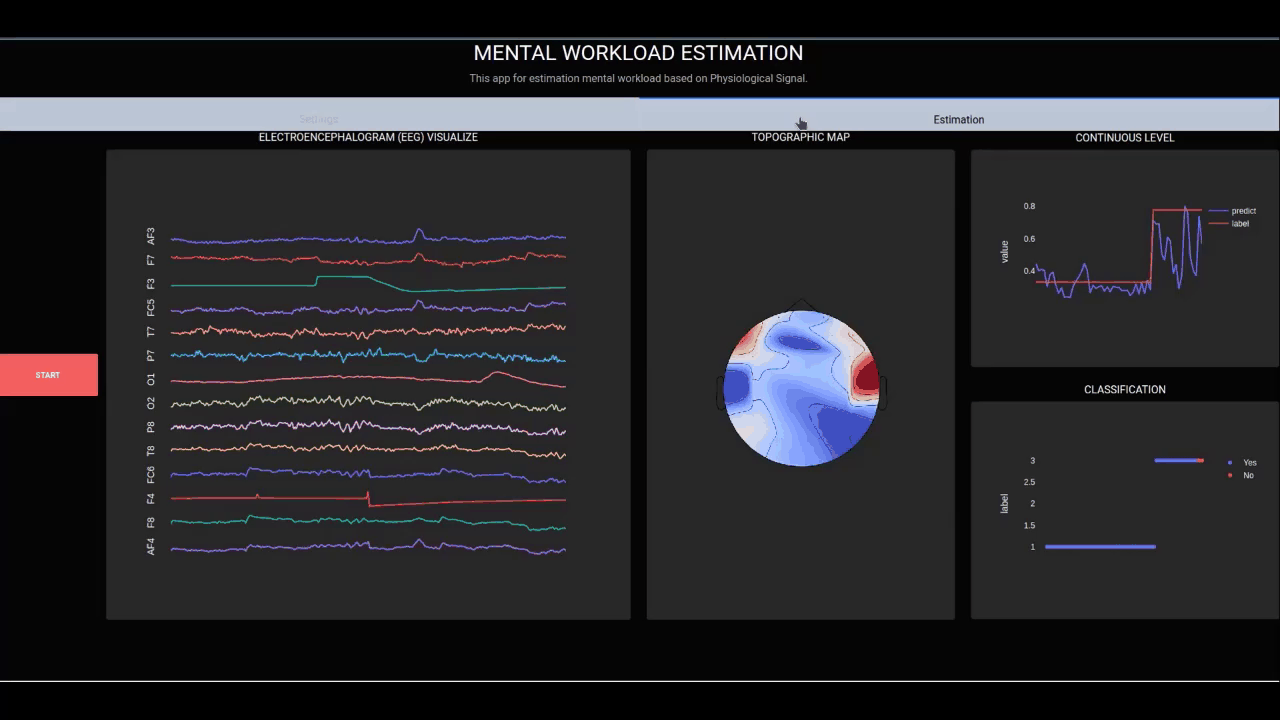Click the Classification chart heading
This screenshot has width=1280, height=720.
[x=1124, y=390]
